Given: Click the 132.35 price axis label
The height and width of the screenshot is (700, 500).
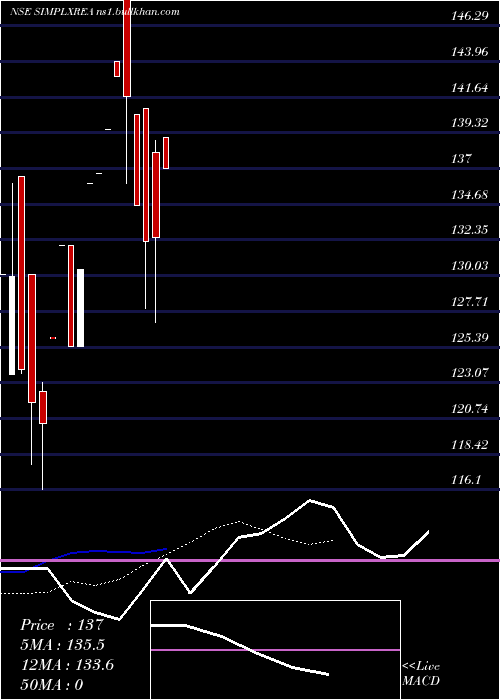Looking at the screenshot, I should pyautogui.click(x=470, y=230).
